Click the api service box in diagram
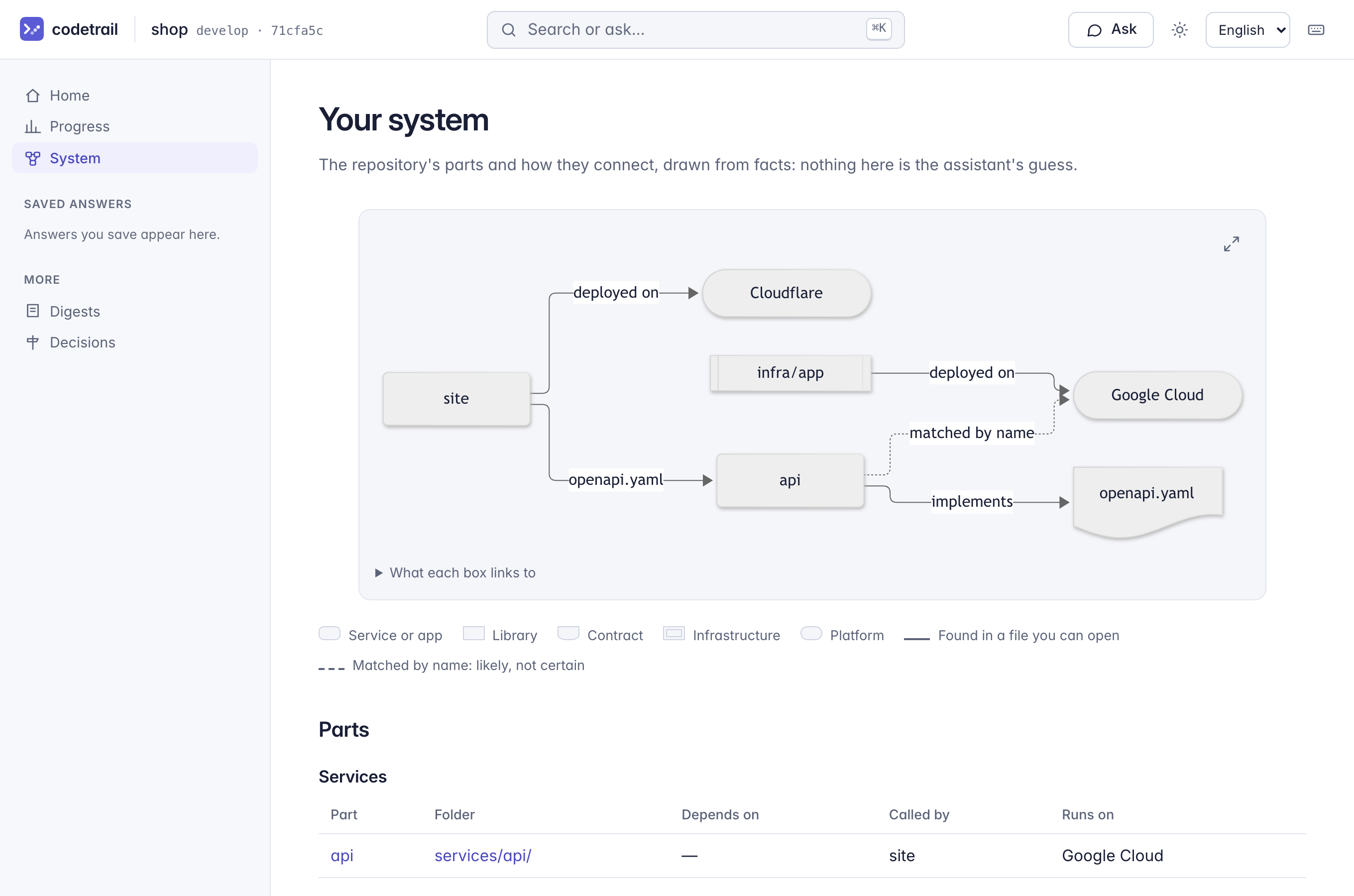 click(x=790, y=480)
